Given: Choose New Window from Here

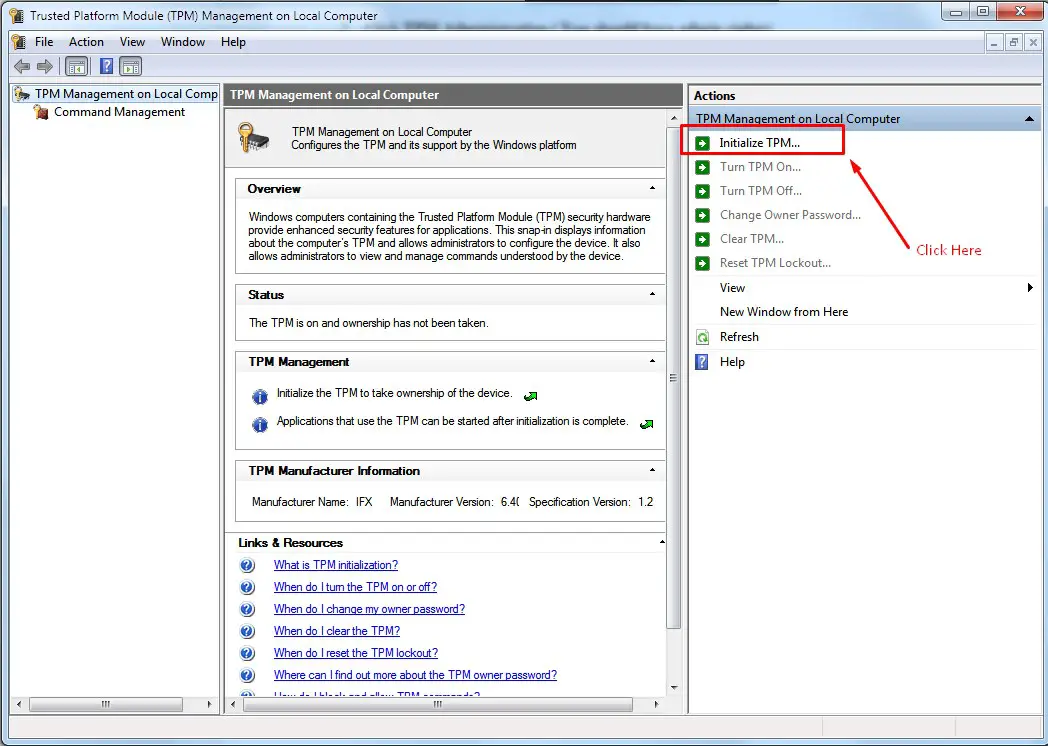Looking at the screenshot, I should 783,312.
